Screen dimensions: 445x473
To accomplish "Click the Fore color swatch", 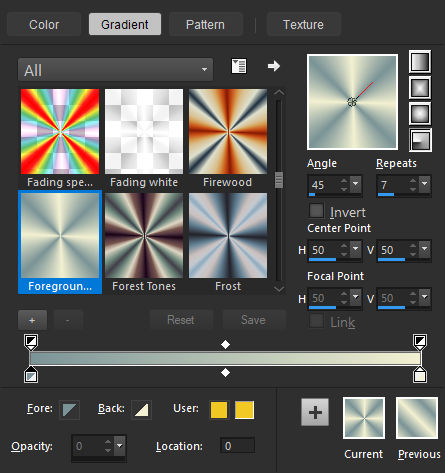I will coord(69,409).
